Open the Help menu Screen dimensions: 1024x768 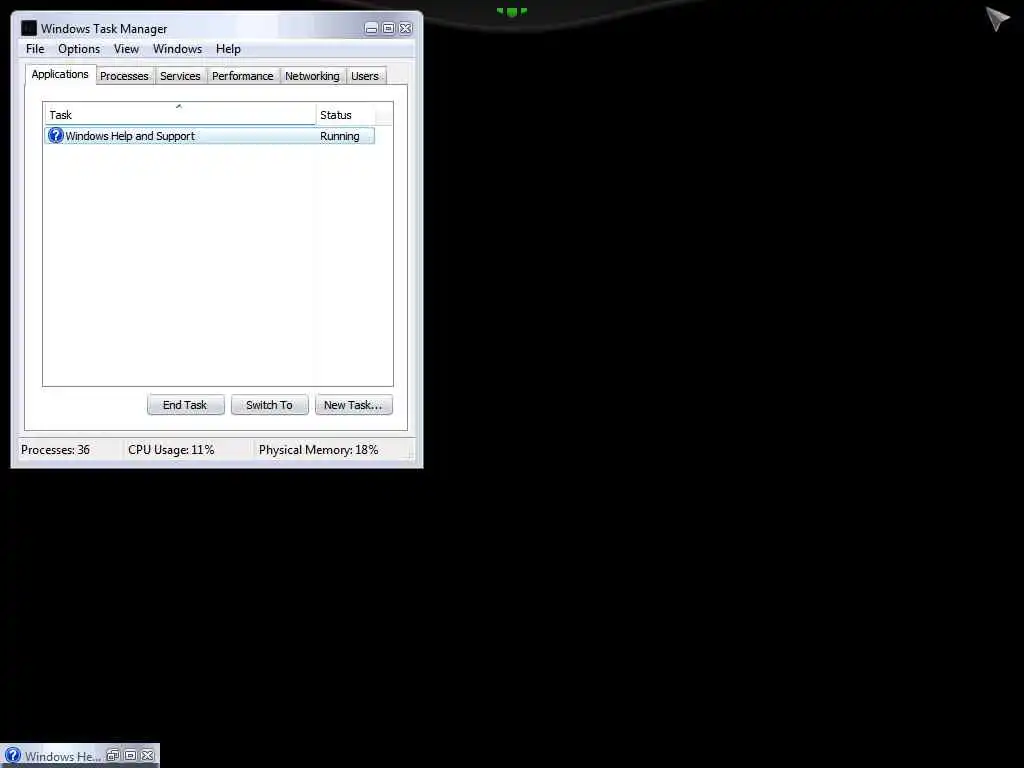click(x=229, y=49)
